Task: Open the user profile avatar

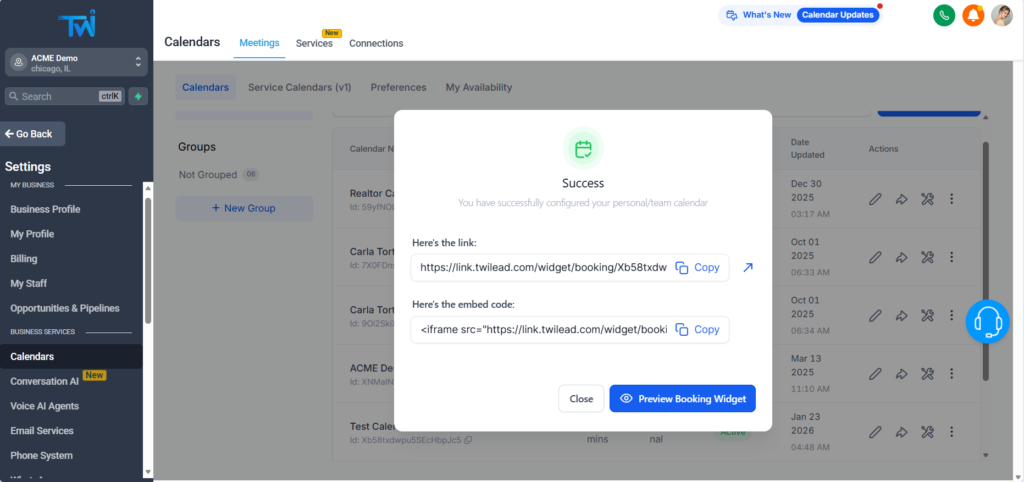Action: [x=1002, y=15]
